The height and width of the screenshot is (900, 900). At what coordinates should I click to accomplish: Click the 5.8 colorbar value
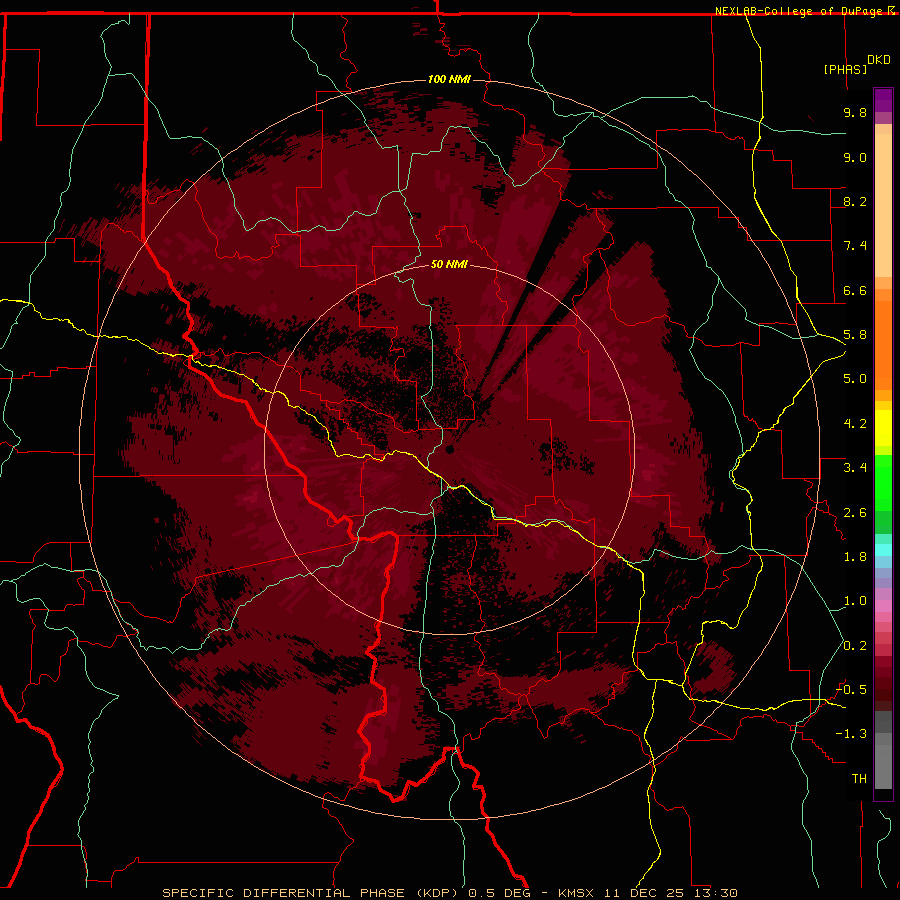(x=855, y=335)
